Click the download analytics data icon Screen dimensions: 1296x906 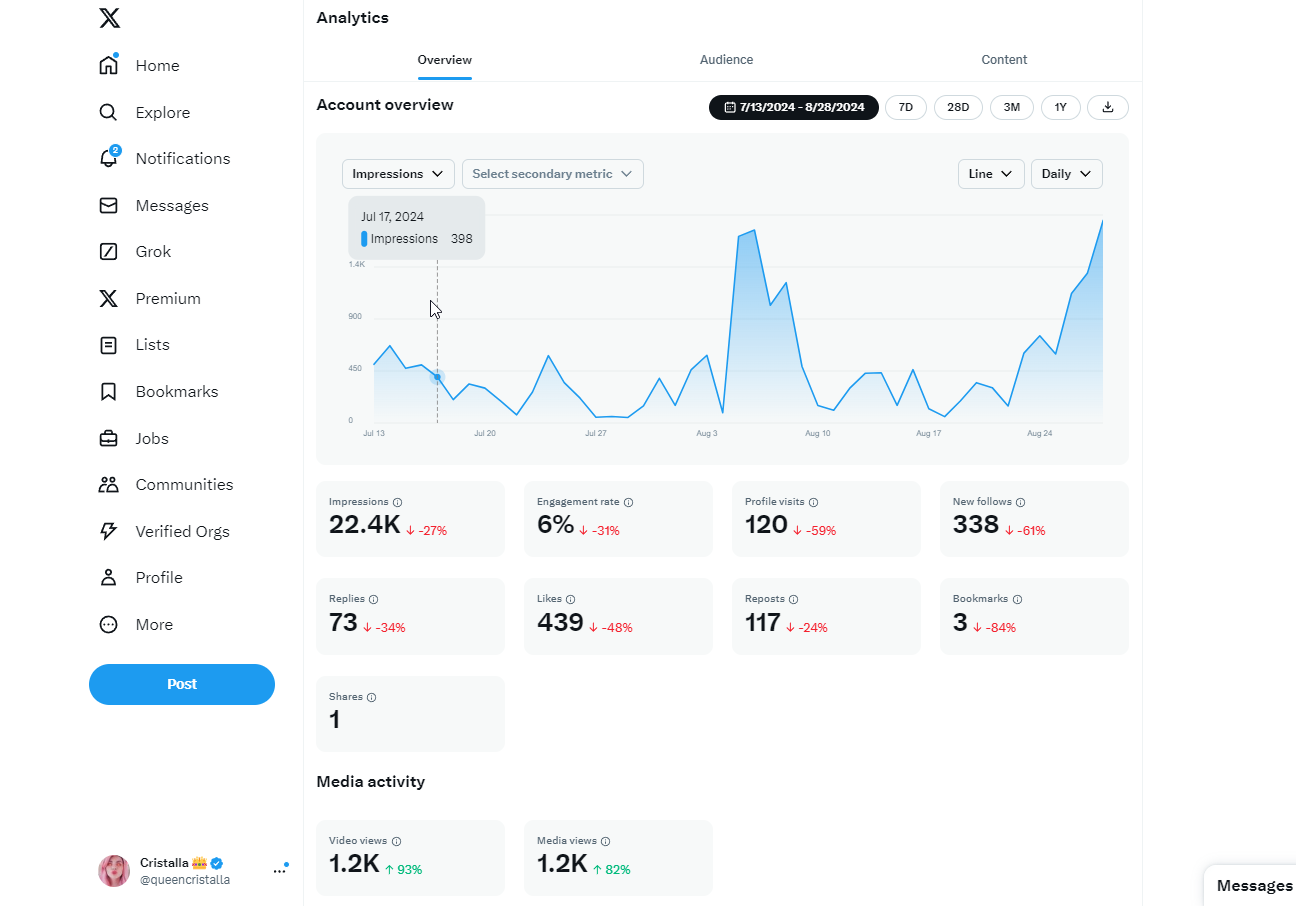[x=1108, y=107]
